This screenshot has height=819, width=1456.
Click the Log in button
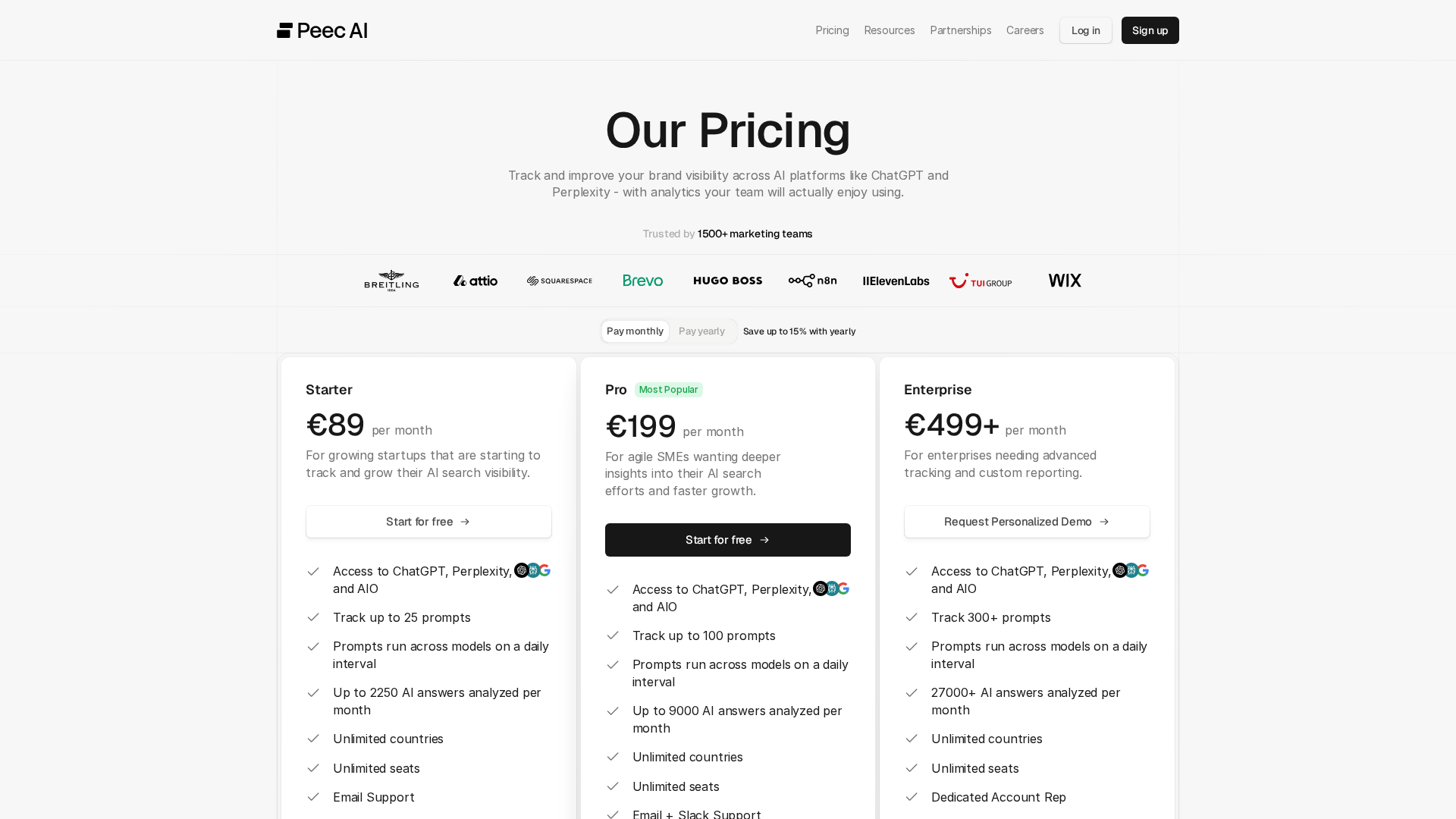point(1085,30)
